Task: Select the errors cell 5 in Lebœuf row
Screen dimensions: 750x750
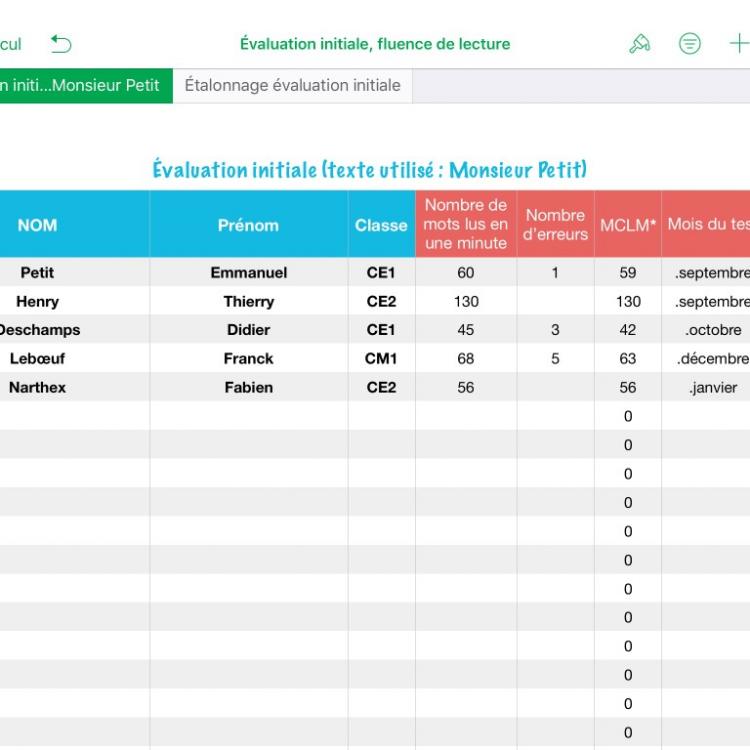Action: [555, 358]
